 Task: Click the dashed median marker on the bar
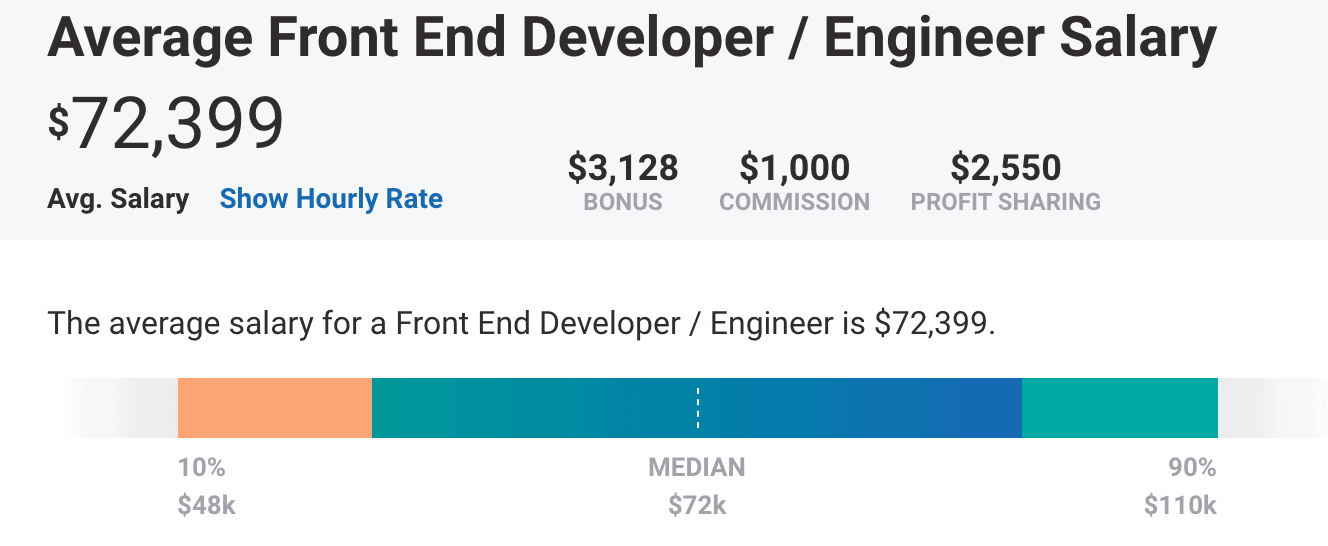[x=698, y=408]
